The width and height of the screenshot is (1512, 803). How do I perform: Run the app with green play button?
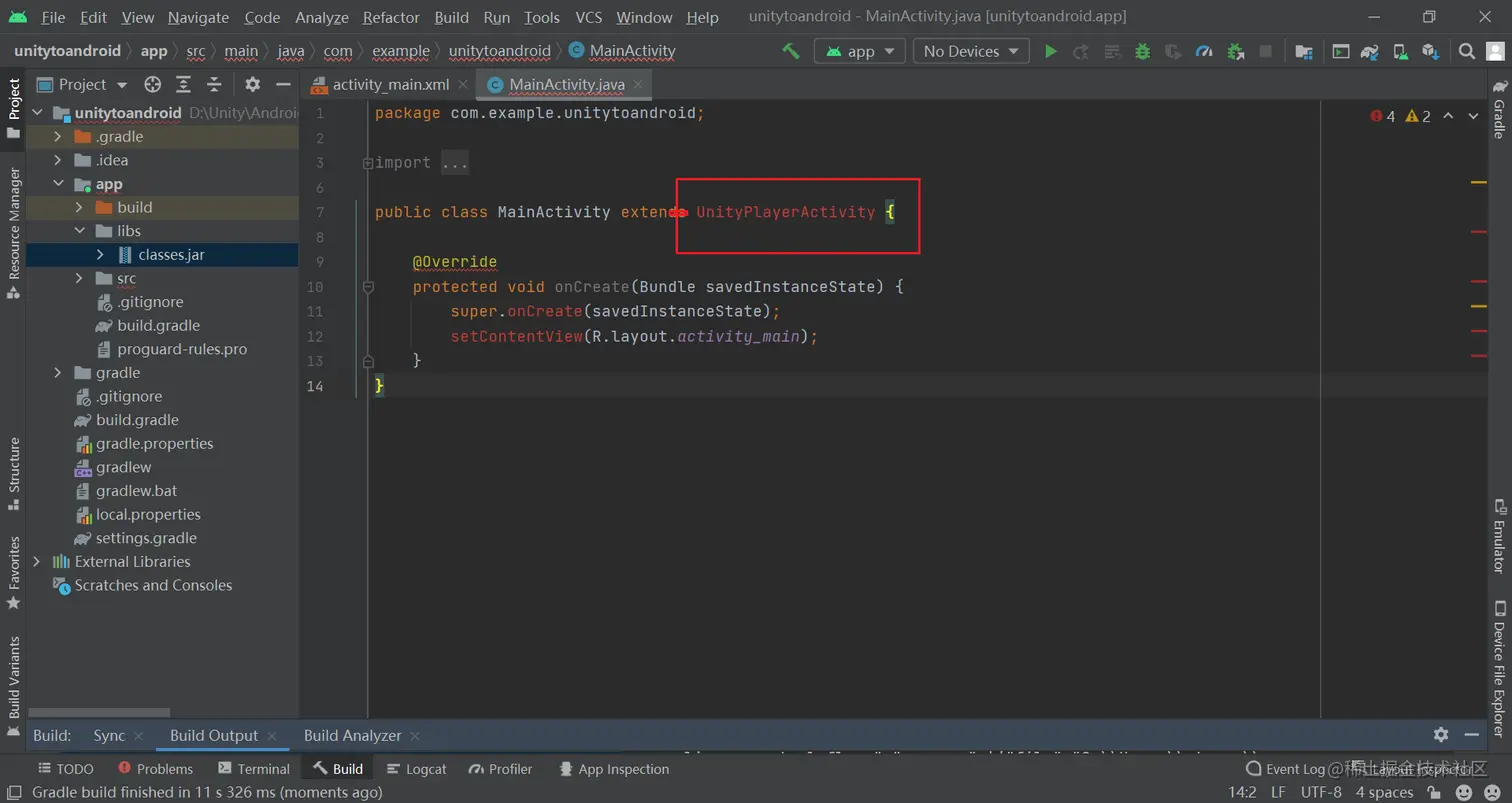[1050, 51]
